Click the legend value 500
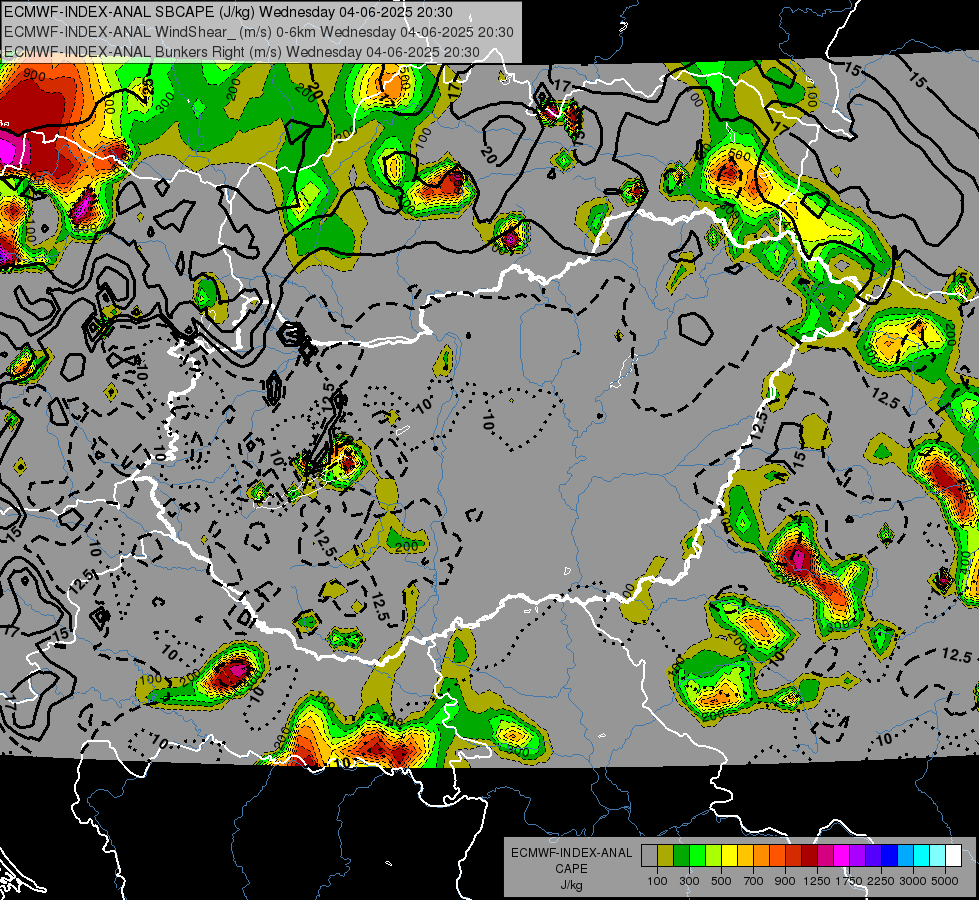 tap(721, 881)
